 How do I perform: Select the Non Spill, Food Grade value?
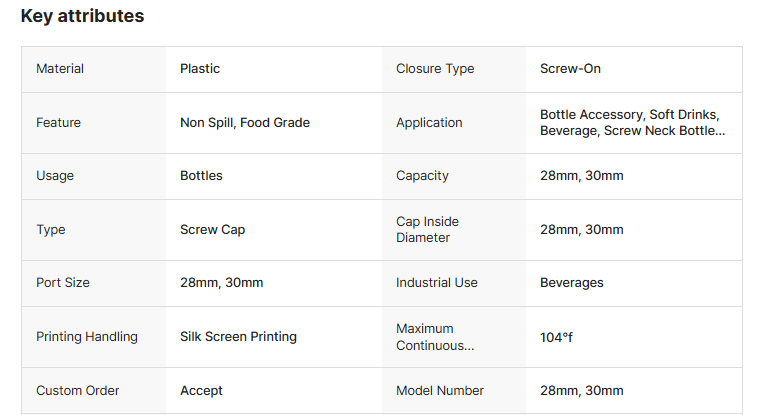tap(245, 123)
